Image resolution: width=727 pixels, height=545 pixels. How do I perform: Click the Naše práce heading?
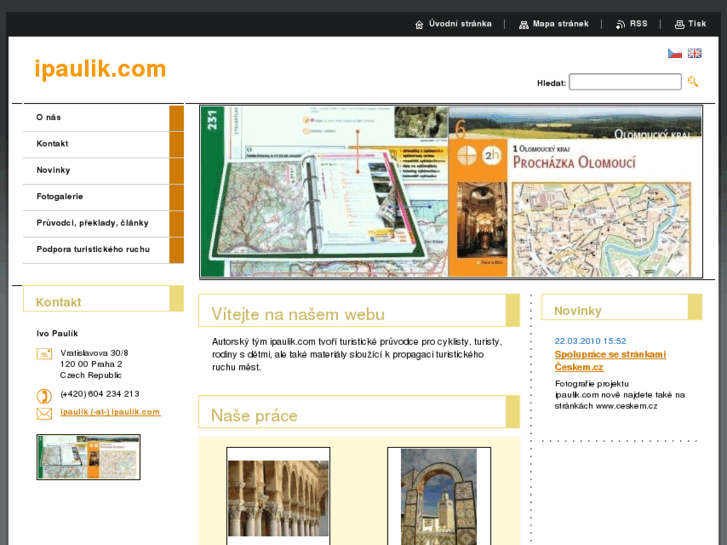(254, 416)
